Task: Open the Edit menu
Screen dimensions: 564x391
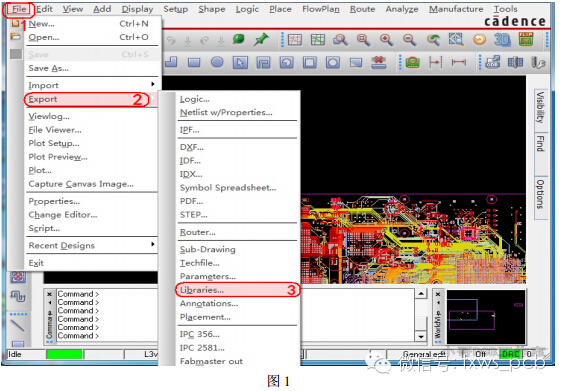Action: (44, 9)
